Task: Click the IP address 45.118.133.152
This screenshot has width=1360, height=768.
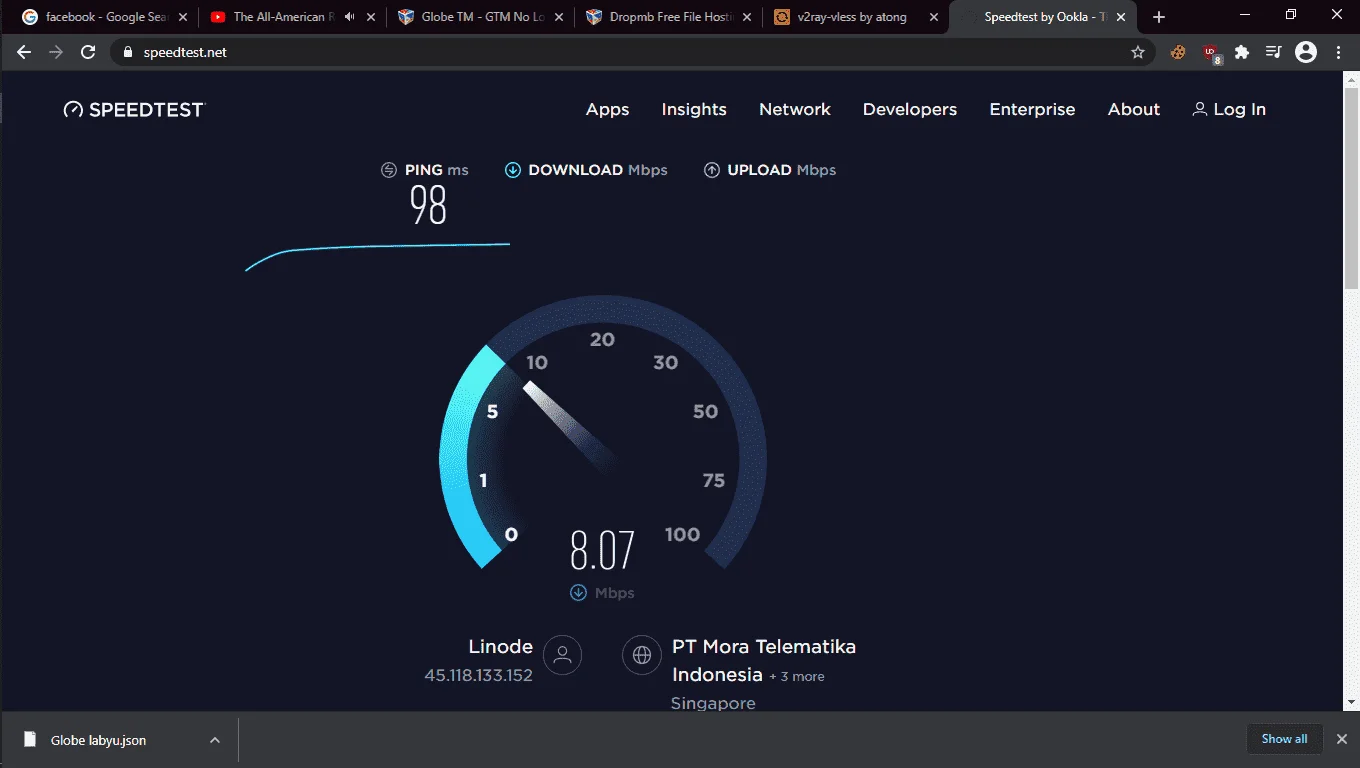Action: [x=478, y=675]
